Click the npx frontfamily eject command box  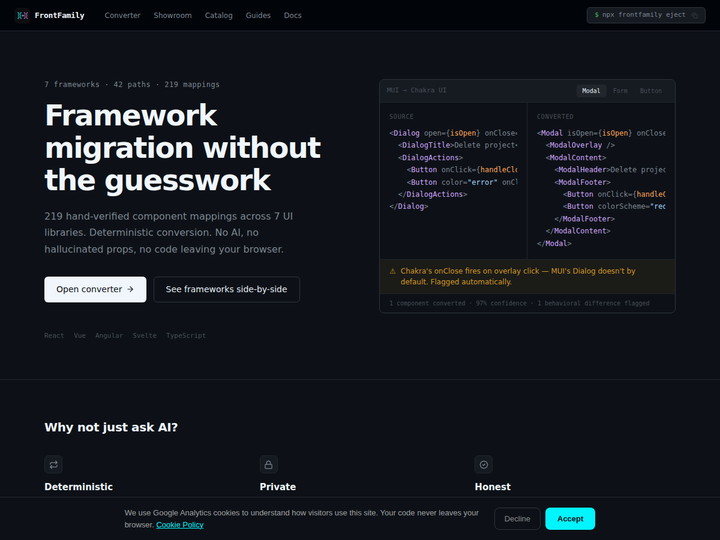coord(646,15)
